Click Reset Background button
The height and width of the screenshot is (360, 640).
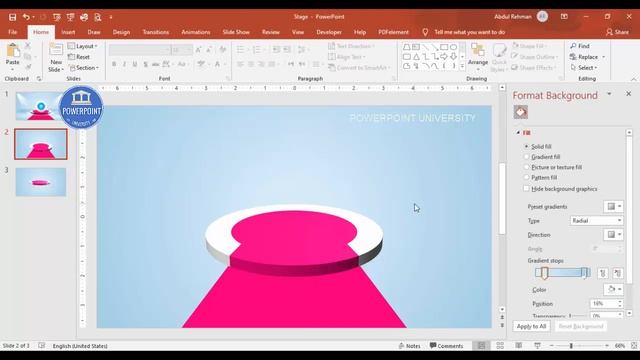pyautogui.click(x=581, y=326)
